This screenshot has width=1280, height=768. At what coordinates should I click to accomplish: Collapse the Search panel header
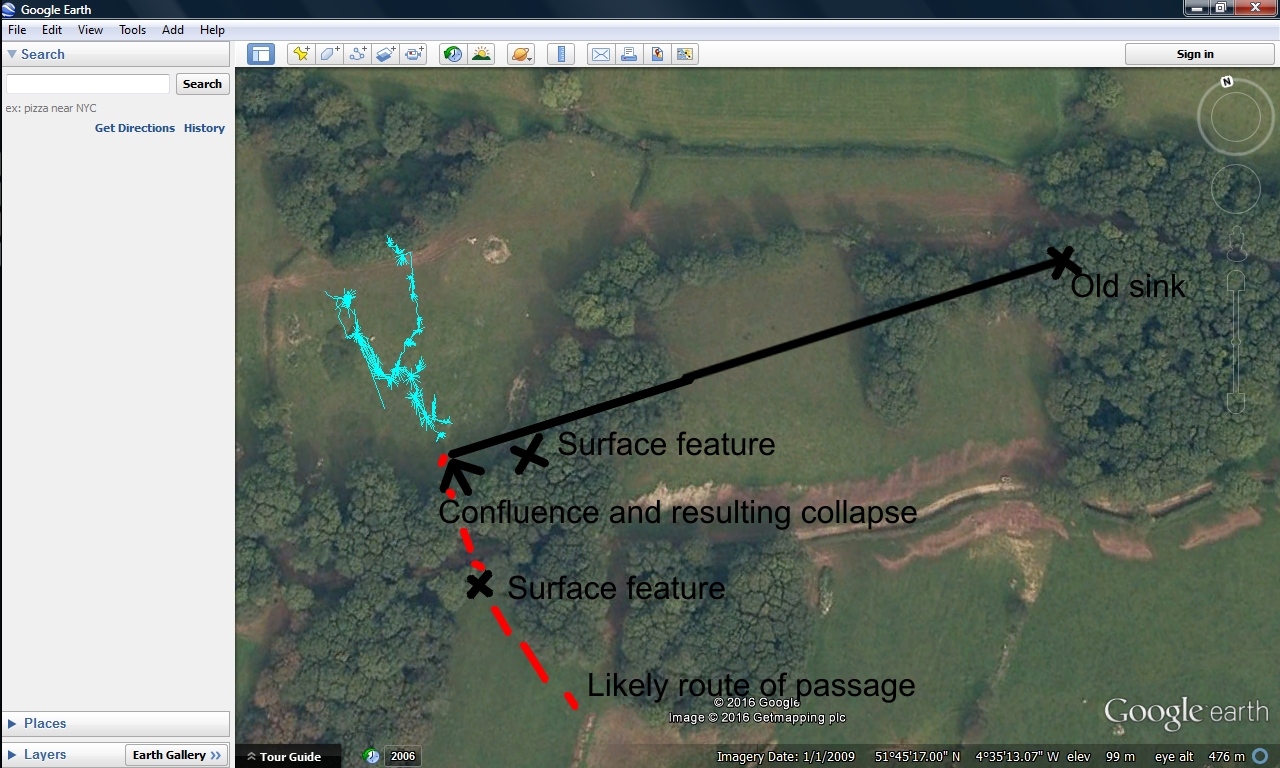point(42,54)
